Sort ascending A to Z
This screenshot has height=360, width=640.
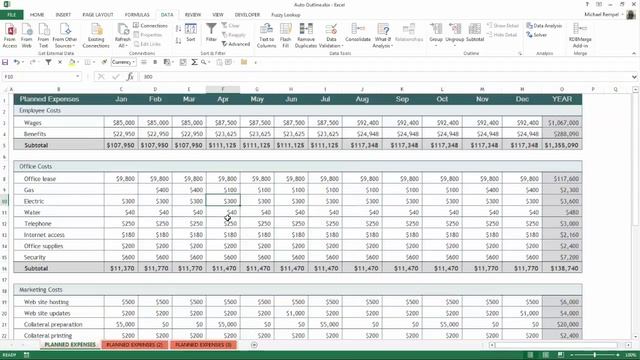(x=178, y=29)
